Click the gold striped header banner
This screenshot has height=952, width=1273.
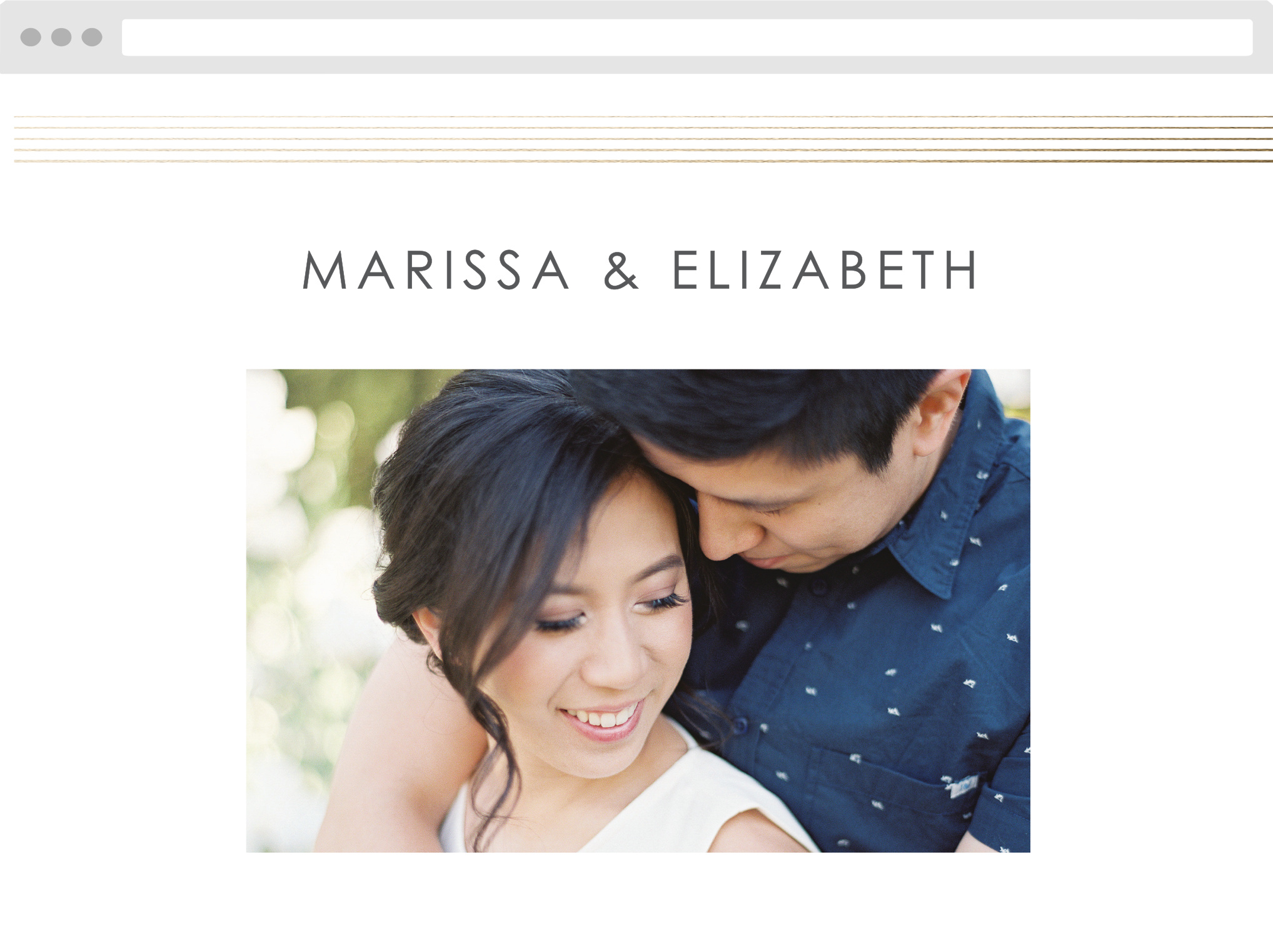pos(643,139)
